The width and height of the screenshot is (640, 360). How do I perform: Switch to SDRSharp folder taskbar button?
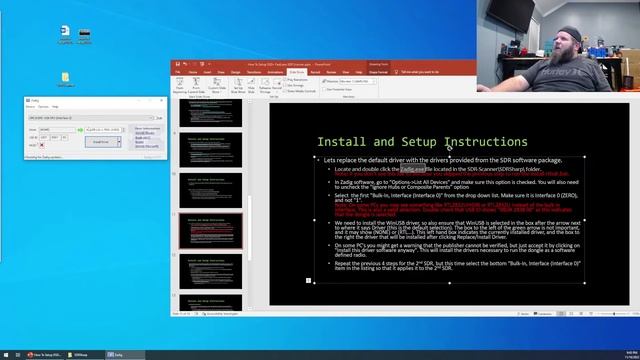(x=85, y=355)
